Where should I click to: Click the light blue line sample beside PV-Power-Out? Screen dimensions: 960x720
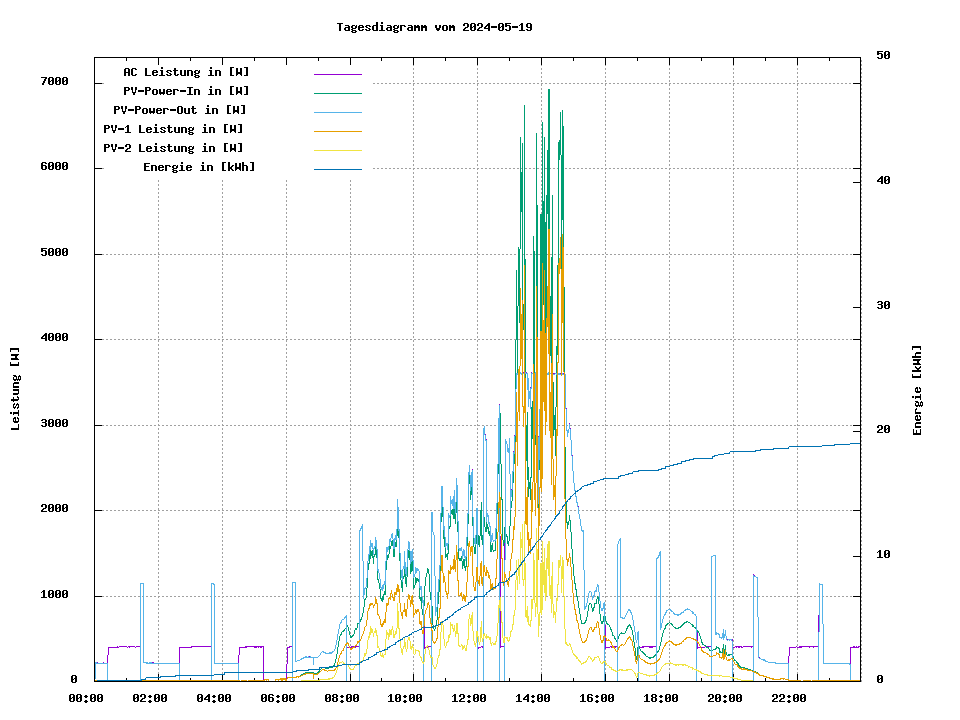337,112
